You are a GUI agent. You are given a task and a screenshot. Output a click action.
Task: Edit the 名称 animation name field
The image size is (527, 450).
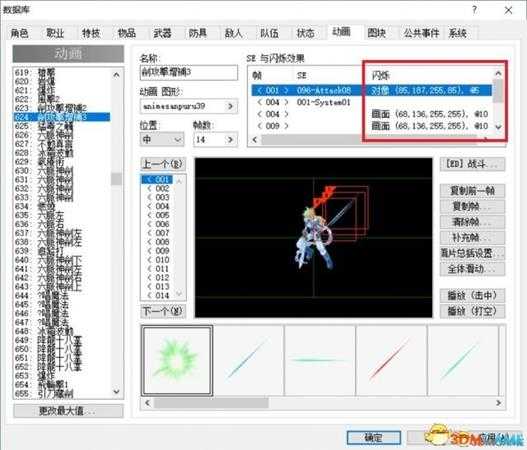coord(189,72)
